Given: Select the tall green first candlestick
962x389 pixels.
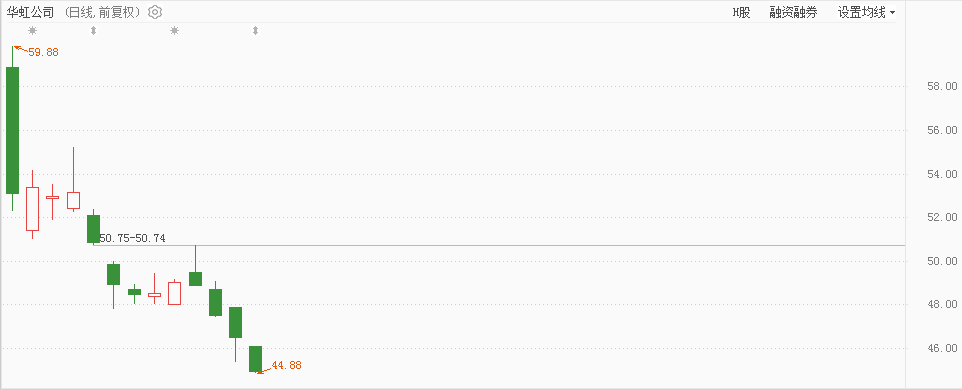Looking at the screenshot, I should click(x=12, y=130).
